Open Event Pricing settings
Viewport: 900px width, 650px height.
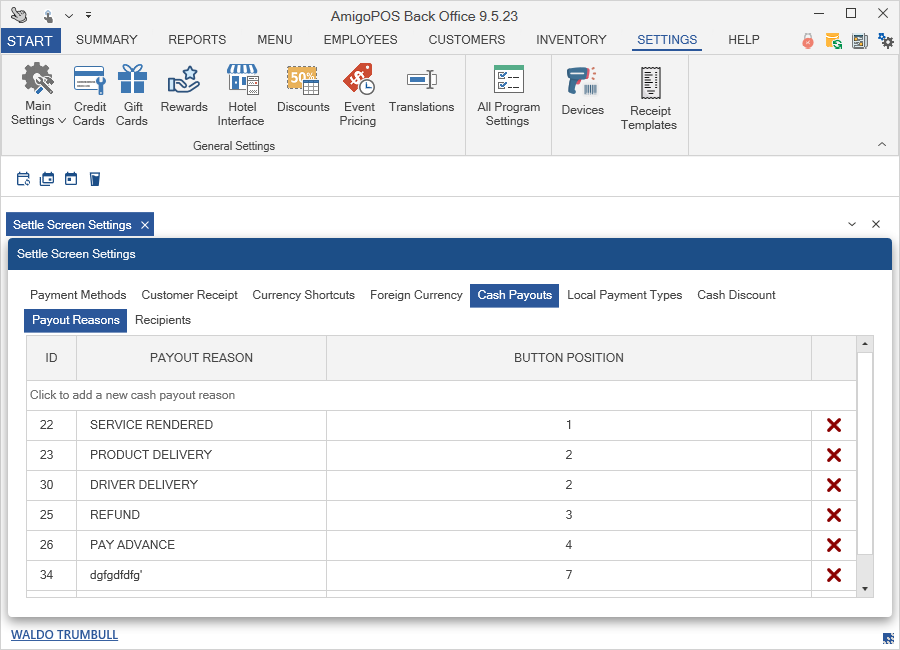click(357, 95)
